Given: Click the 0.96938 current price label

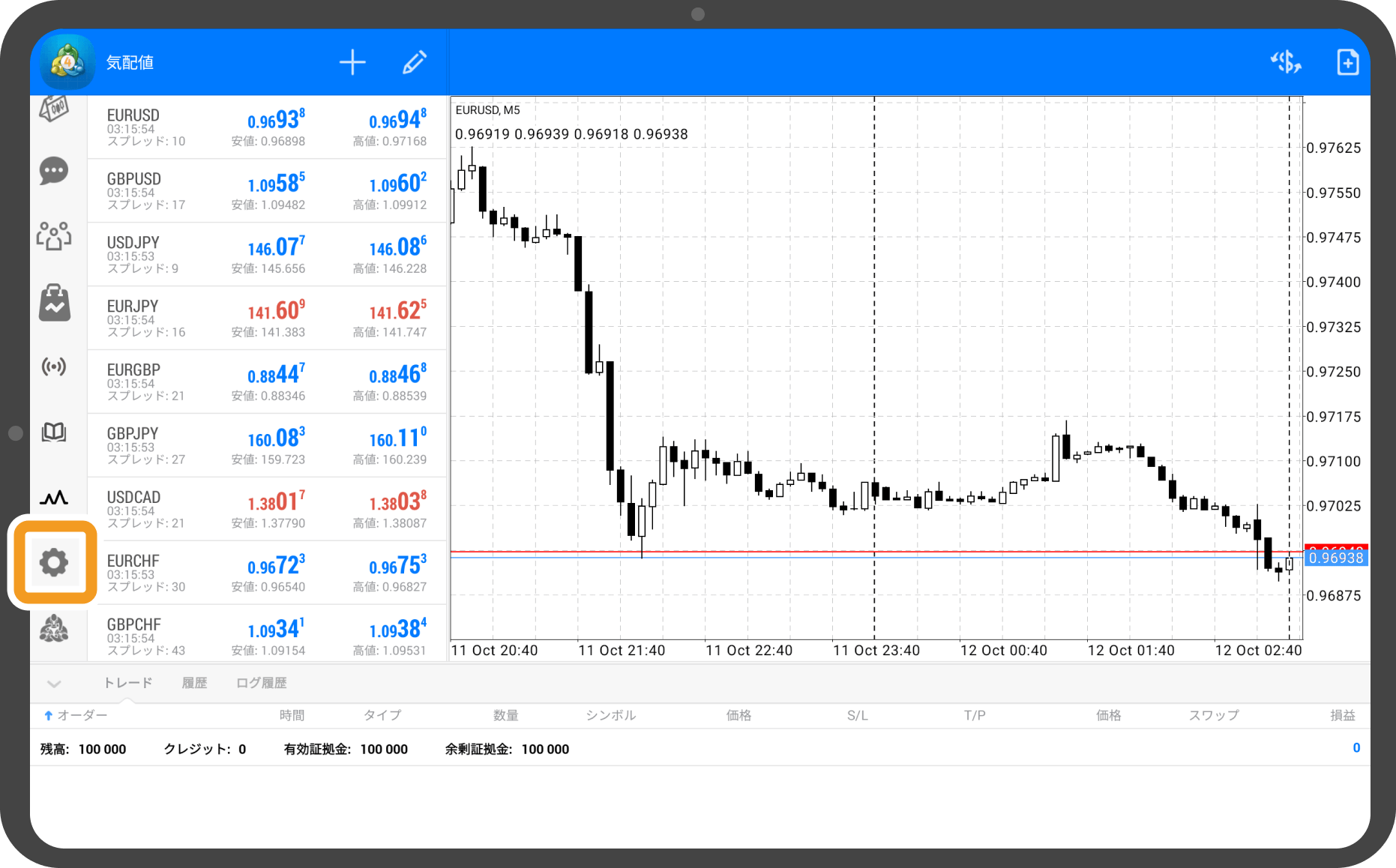Looking at the screenshot, I should (x=1335, y=558).
